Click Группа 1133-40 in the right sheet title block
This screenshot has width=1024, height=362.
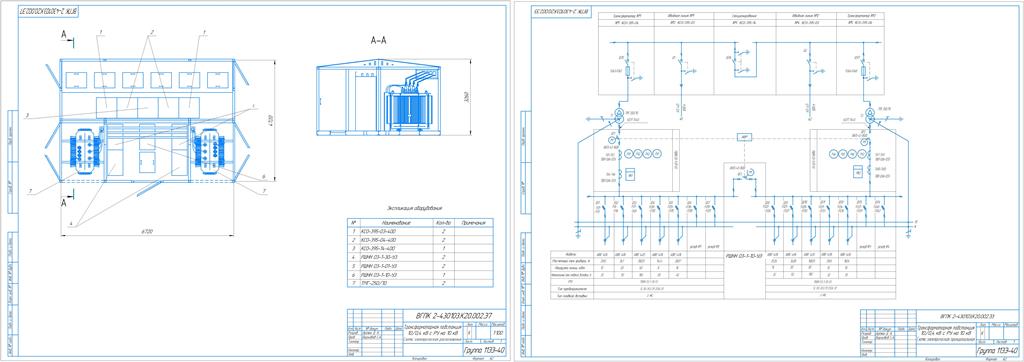(998, 351)
